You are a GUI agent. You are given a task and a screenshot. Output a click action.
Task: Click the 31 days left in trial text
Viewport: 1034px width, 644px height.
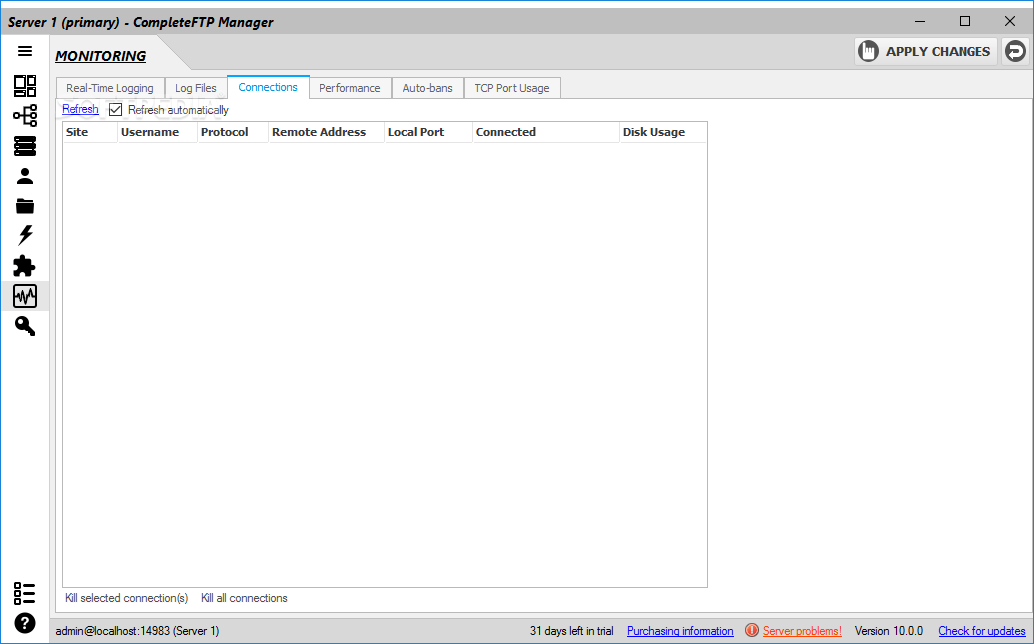tap(571, 631)
